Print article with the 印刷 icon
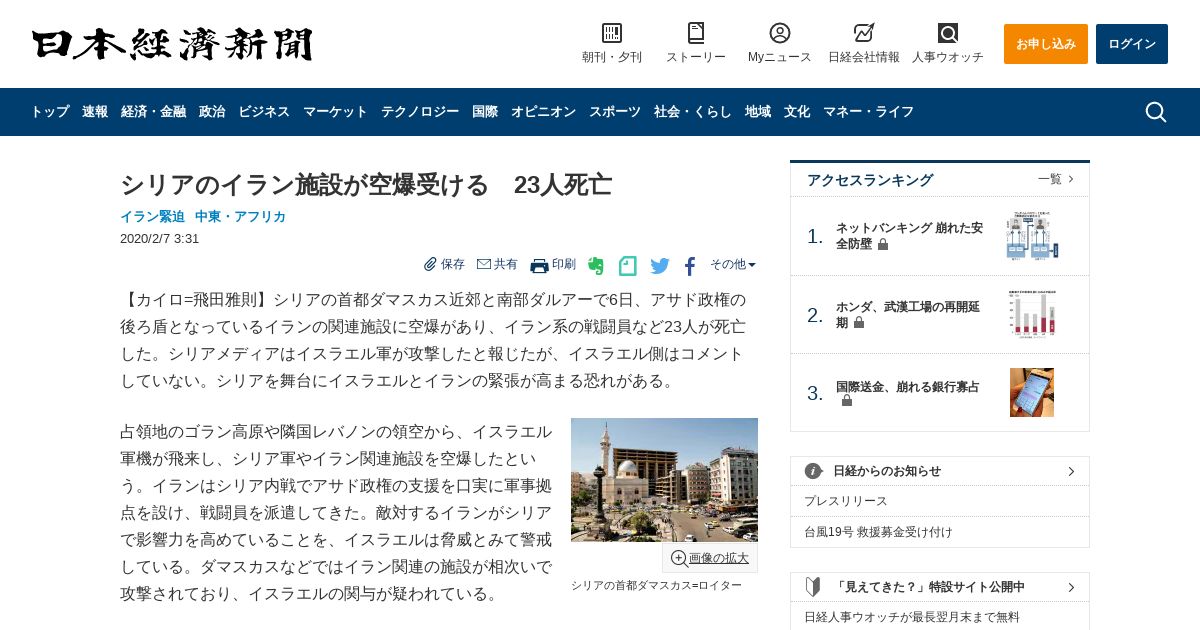This screenshot has width=1200, height=630. [539, 265]
